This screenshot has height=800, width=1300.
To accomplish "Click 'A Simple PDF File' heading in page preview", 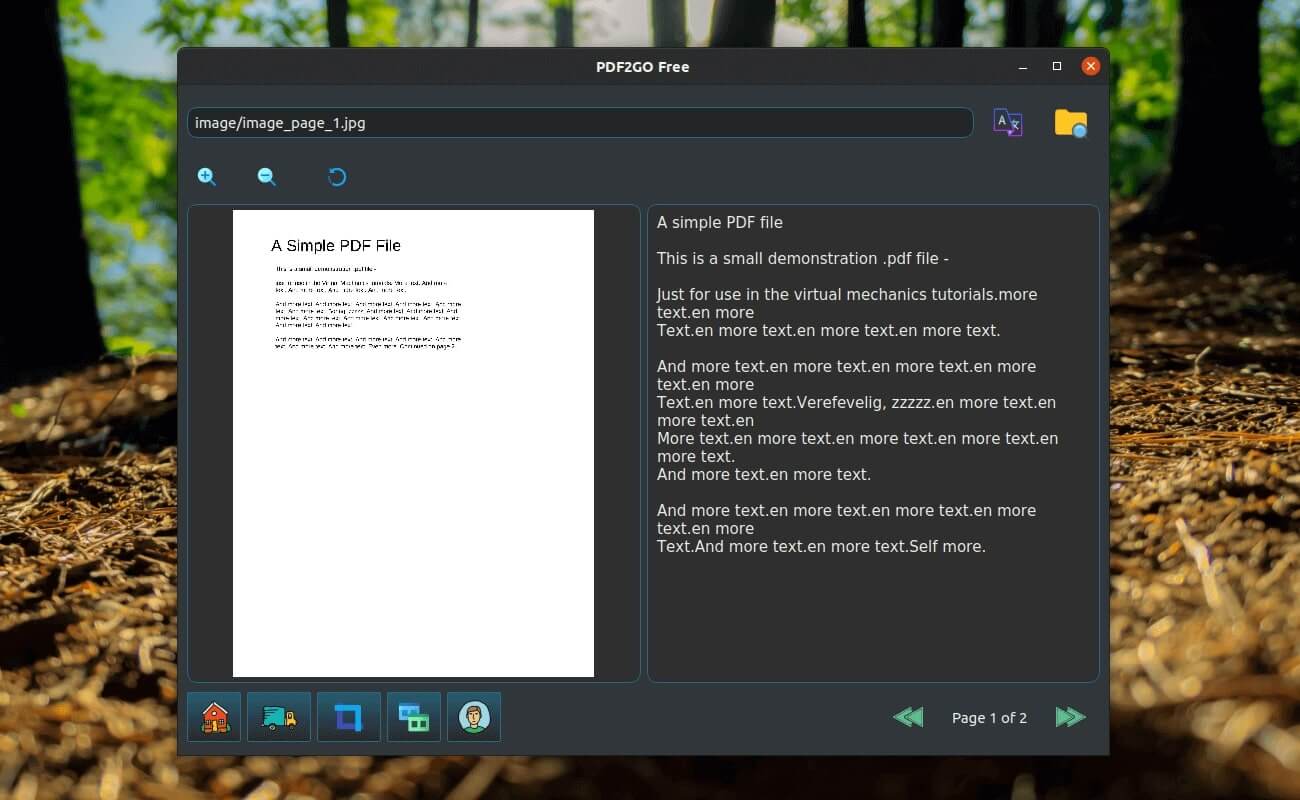I will (x=336, y=246).
